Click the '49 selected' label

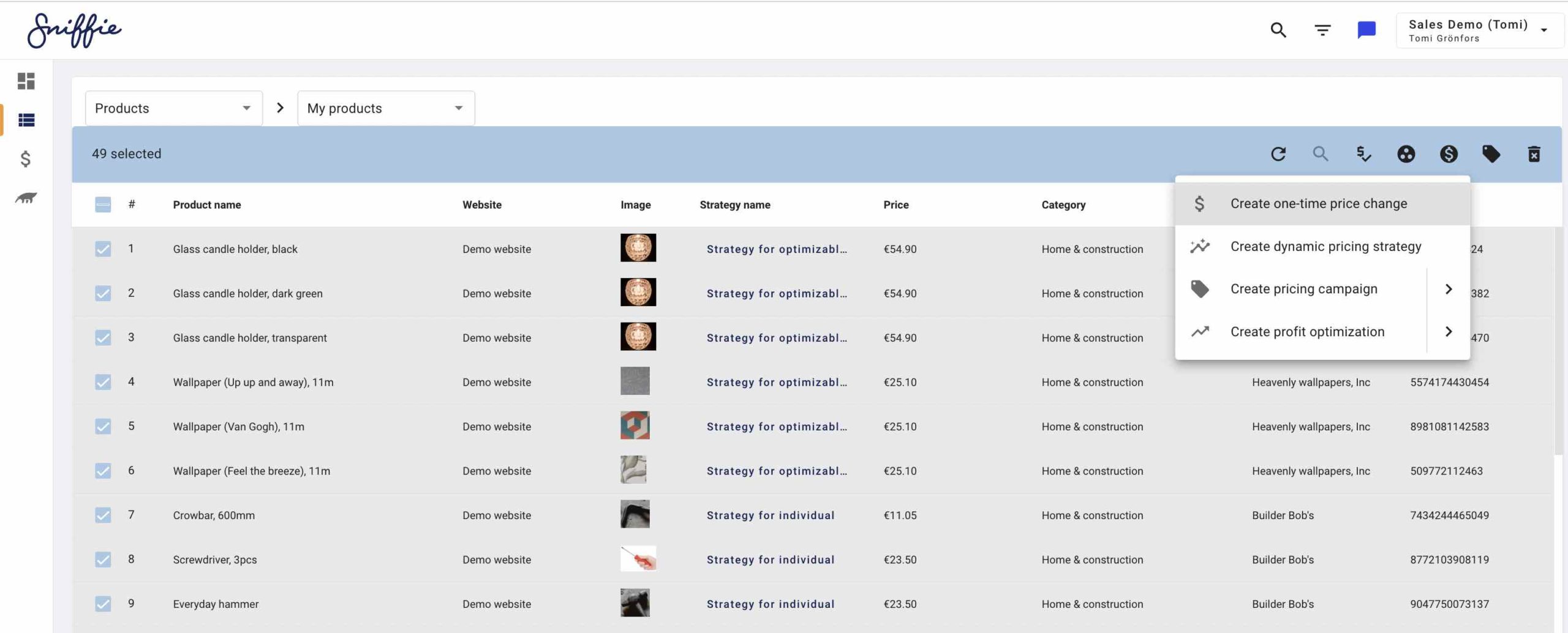click(127, 154)
